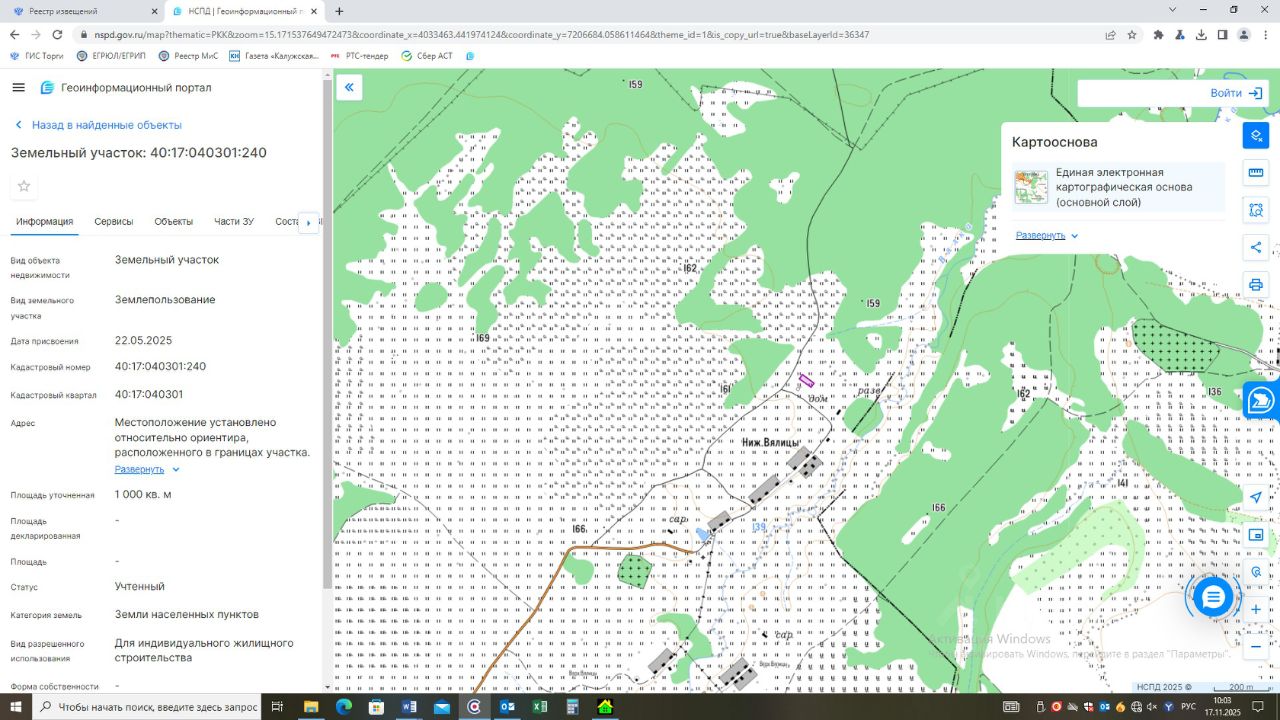Open the hamburger menu beside Геоинформационный портал
Viewport: 1280px width, 720px height.
(x=18, y=88)
